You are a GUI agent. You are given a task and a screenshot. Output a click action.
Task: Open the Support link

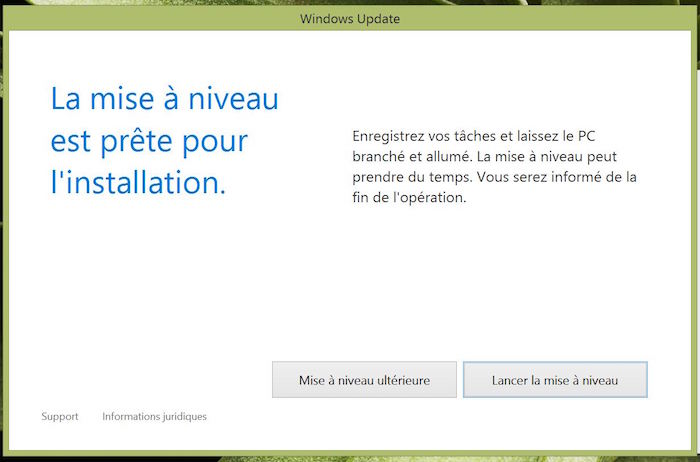pos(59,416)
